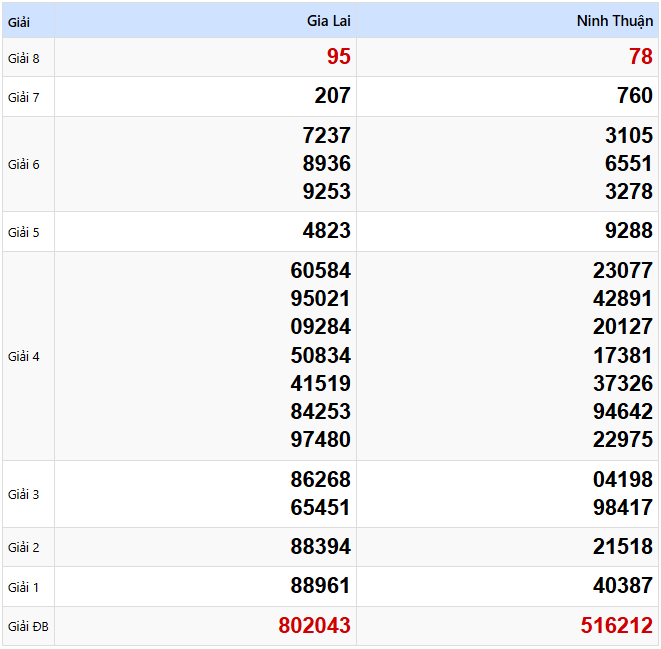Click the Giải ĐB row label

coord(28,627)
